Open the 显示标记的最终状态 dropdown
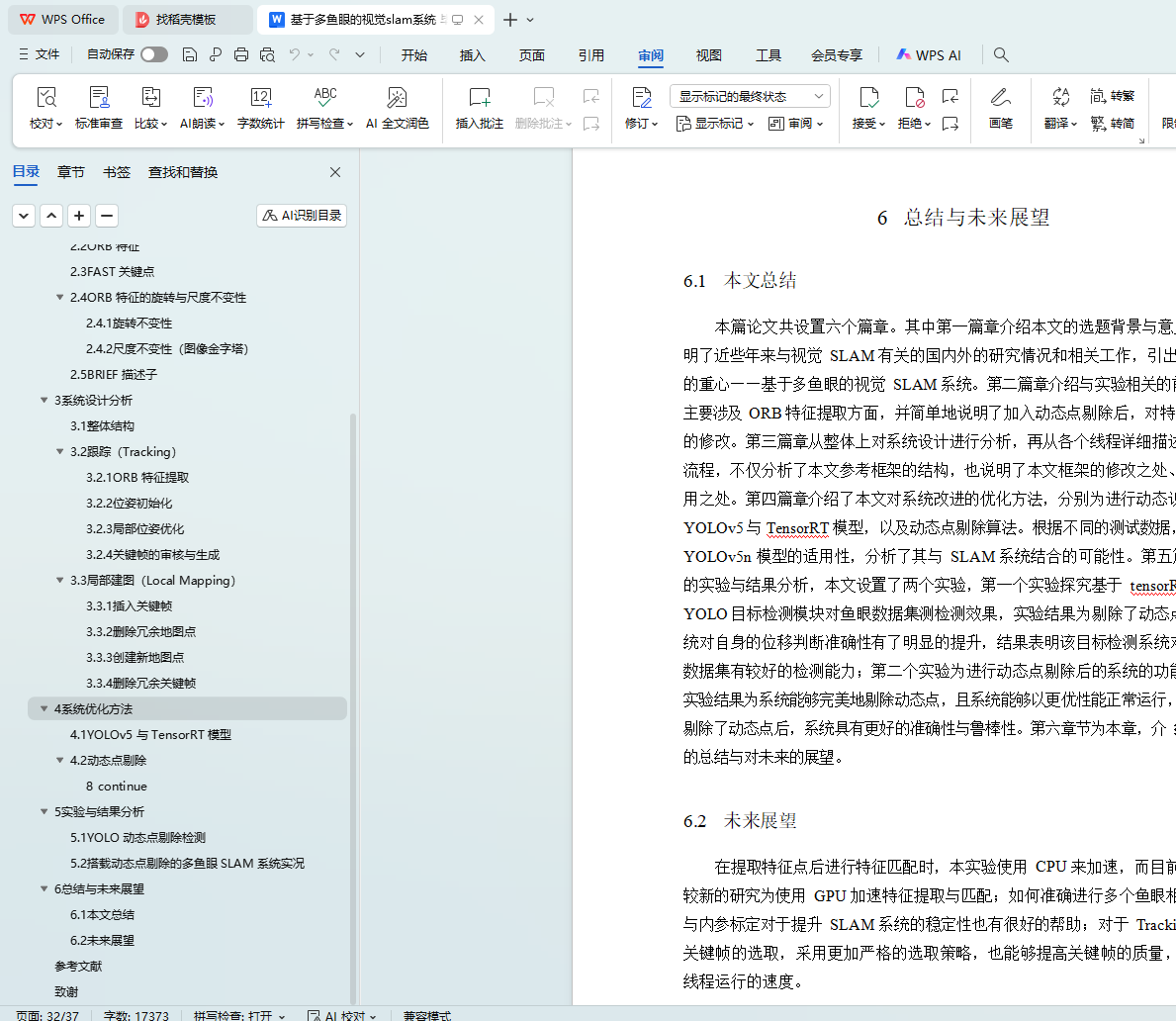1176x1021 pixels. click(750, 96)
